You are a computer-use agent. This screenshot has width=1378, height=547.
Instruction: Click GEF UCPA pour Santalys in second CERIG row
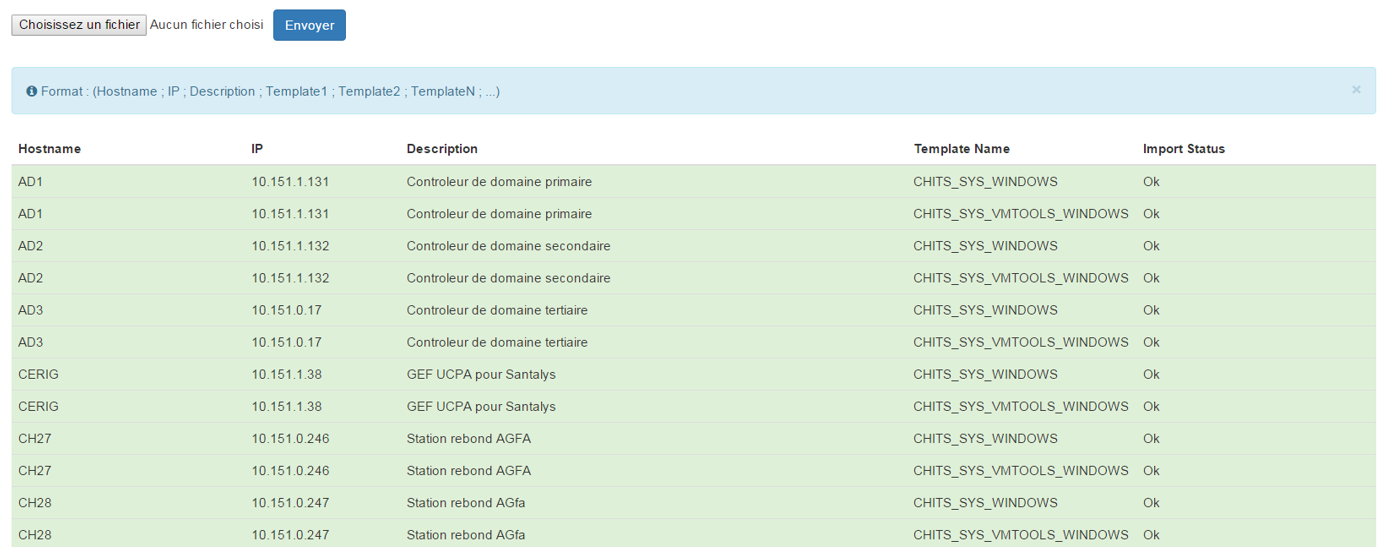[x=481, y=406]
